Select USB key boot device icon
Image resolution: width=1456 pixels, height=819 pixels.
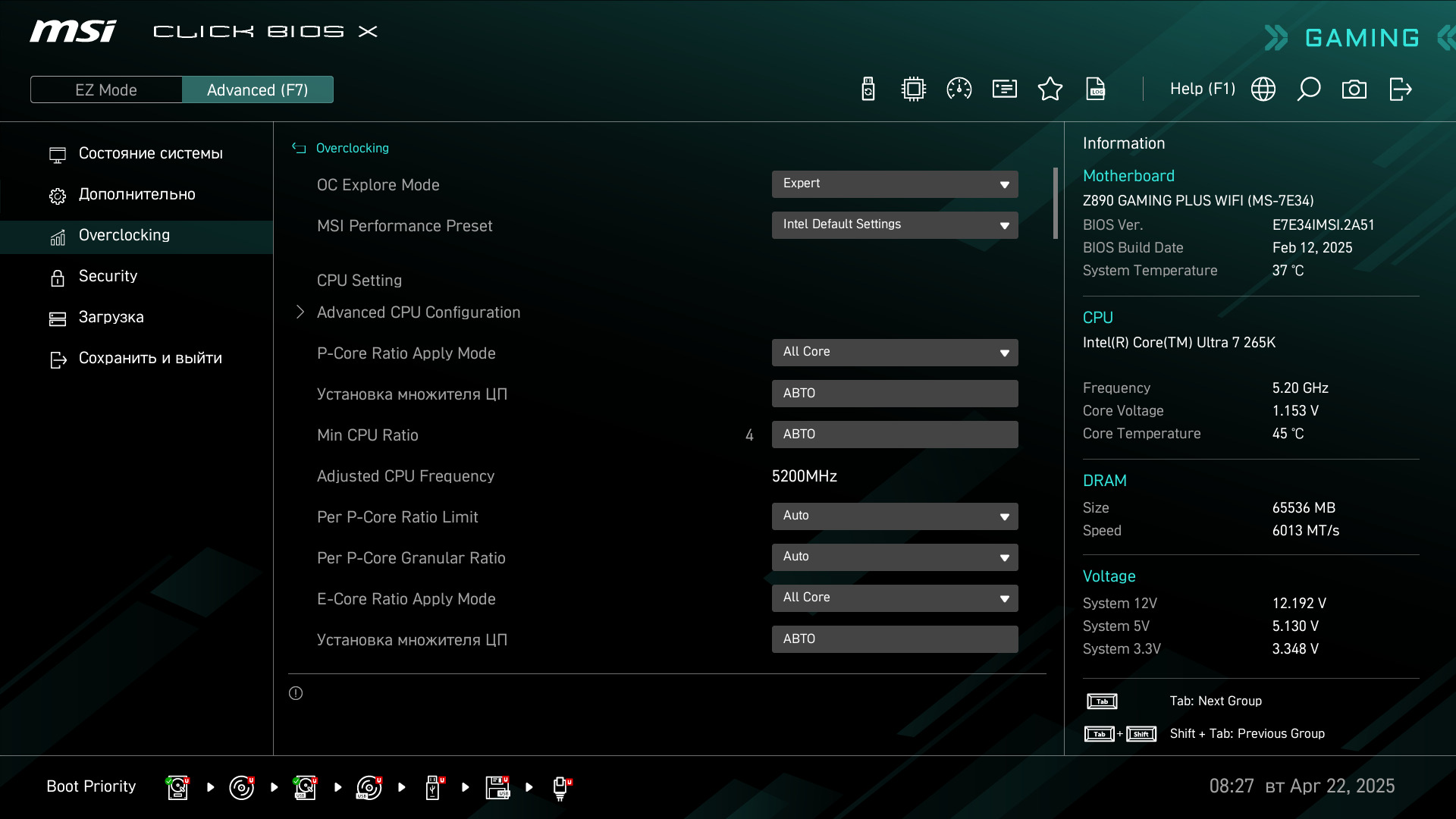coord(435,787)
